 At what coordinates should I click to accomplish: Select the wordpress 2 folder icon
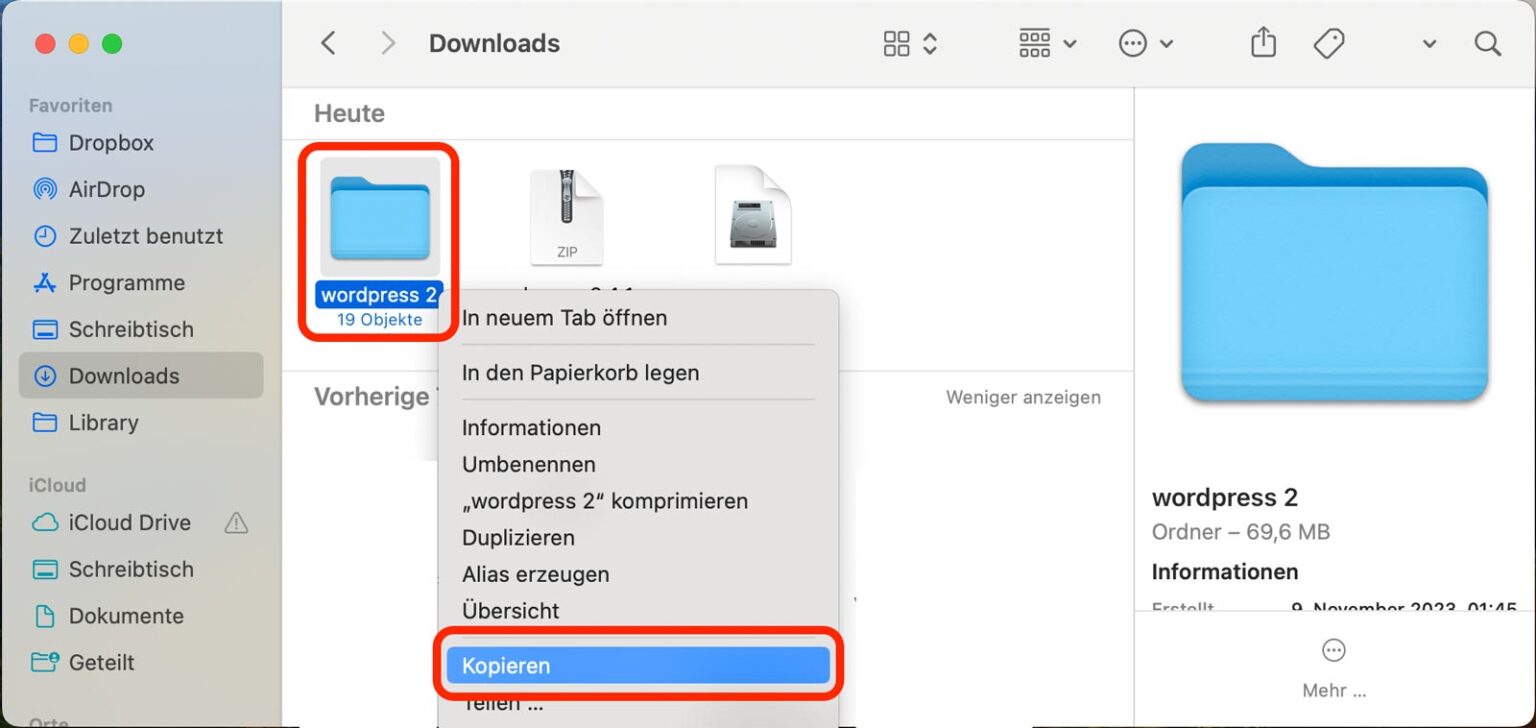coord(380,216)
